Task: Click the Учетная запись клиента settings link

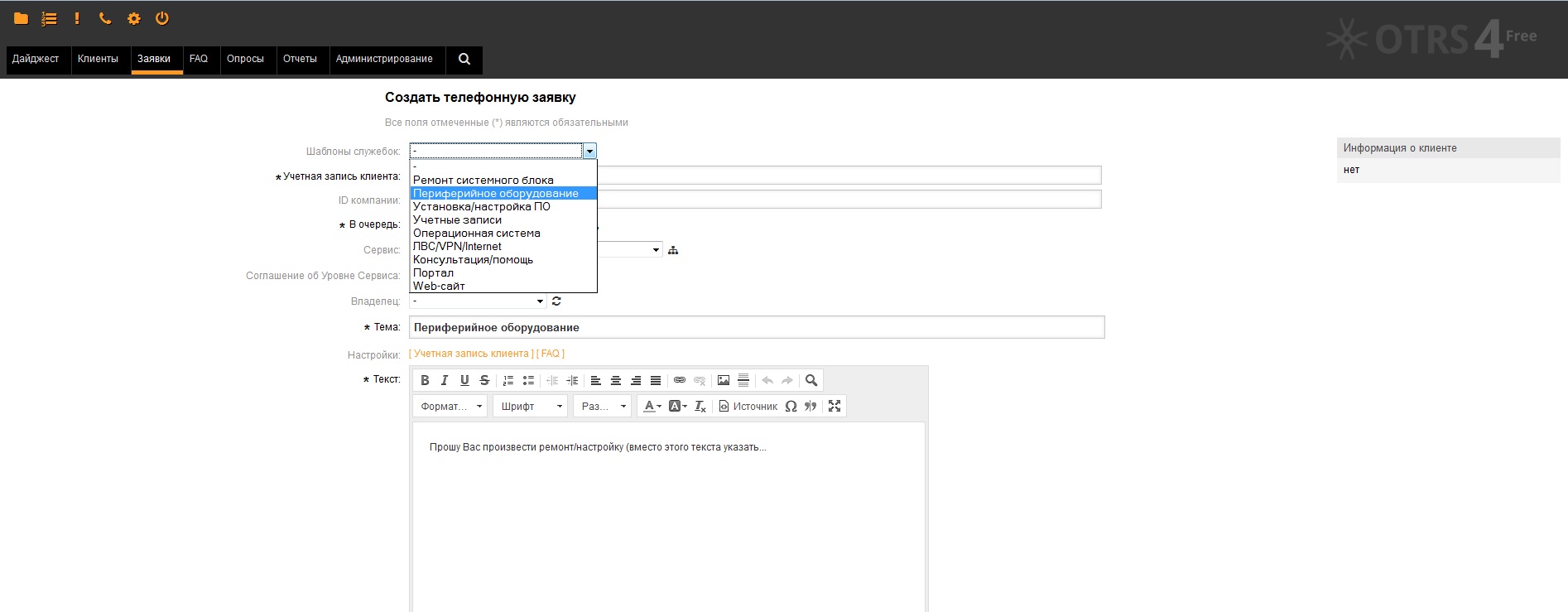Action: tap(471, 354)
